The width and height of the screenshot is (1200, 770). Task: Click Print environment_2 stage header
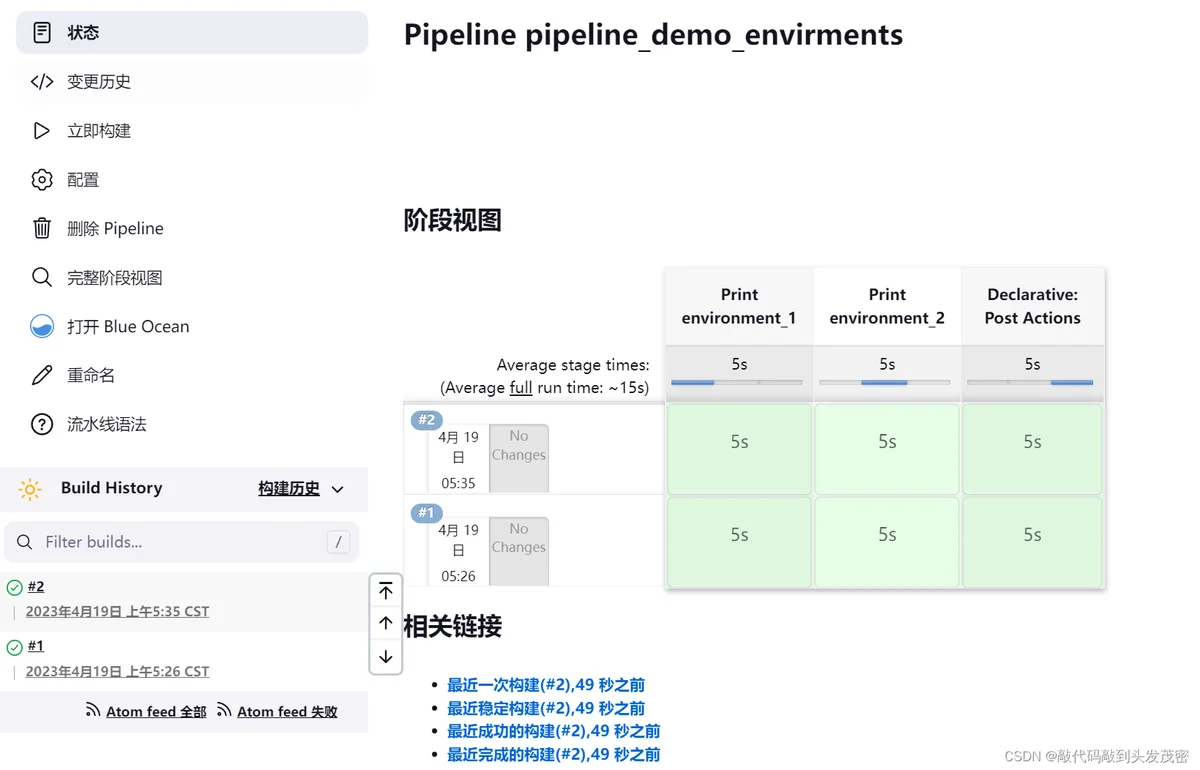click(x=887, y=306)
